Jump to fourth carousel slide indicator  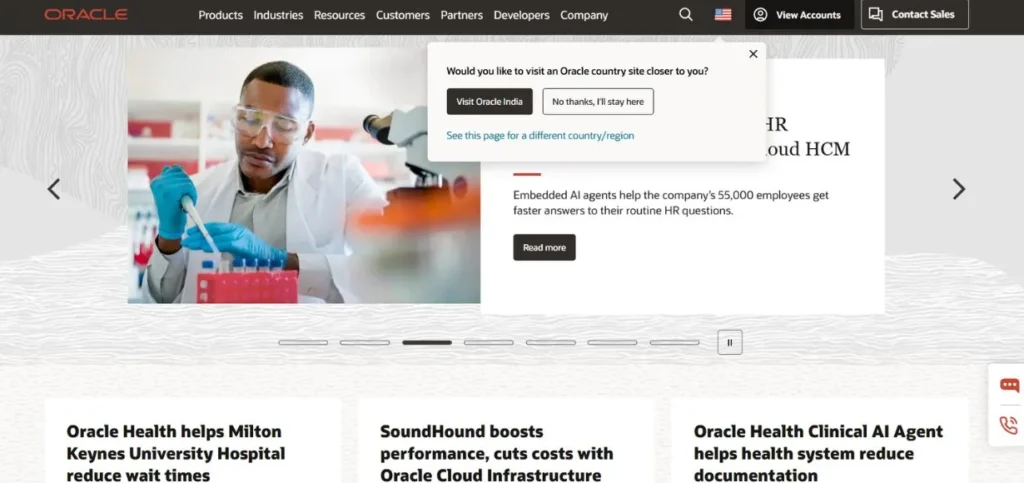click(x=488, y=342)
